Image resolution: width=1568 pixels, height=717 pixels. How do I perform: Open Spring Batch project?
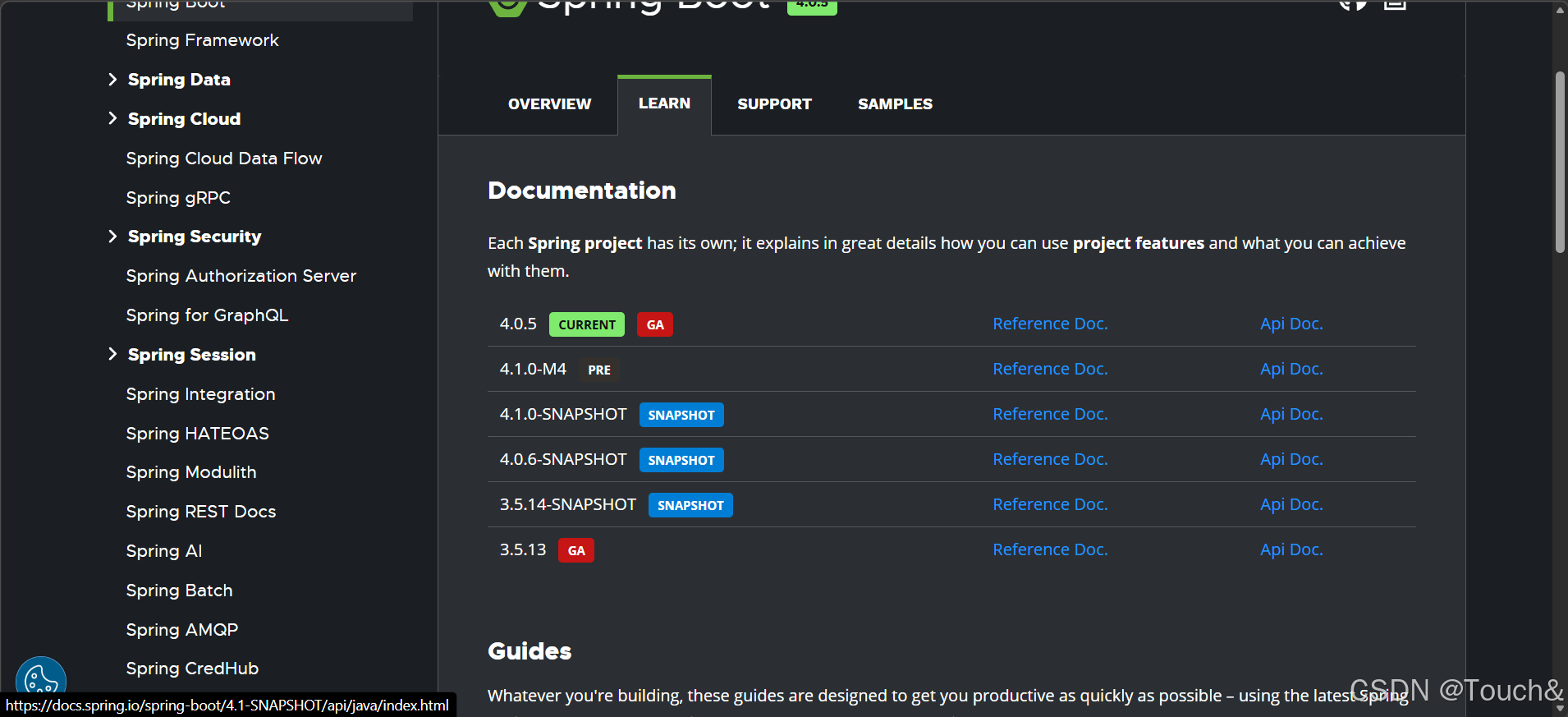(x=179, y=591)
